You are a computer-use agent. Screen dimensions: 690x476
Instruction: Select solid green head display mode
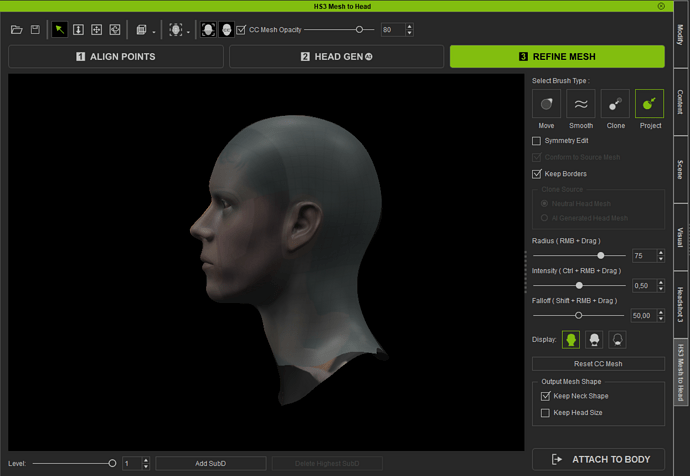[571, 340]
